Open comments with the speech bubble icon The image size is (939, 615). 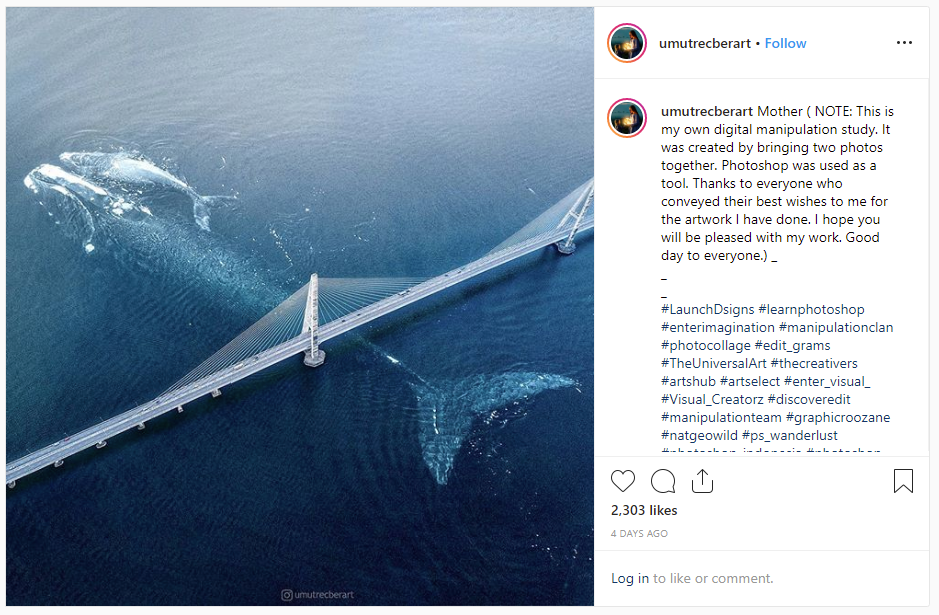point(663,481)
